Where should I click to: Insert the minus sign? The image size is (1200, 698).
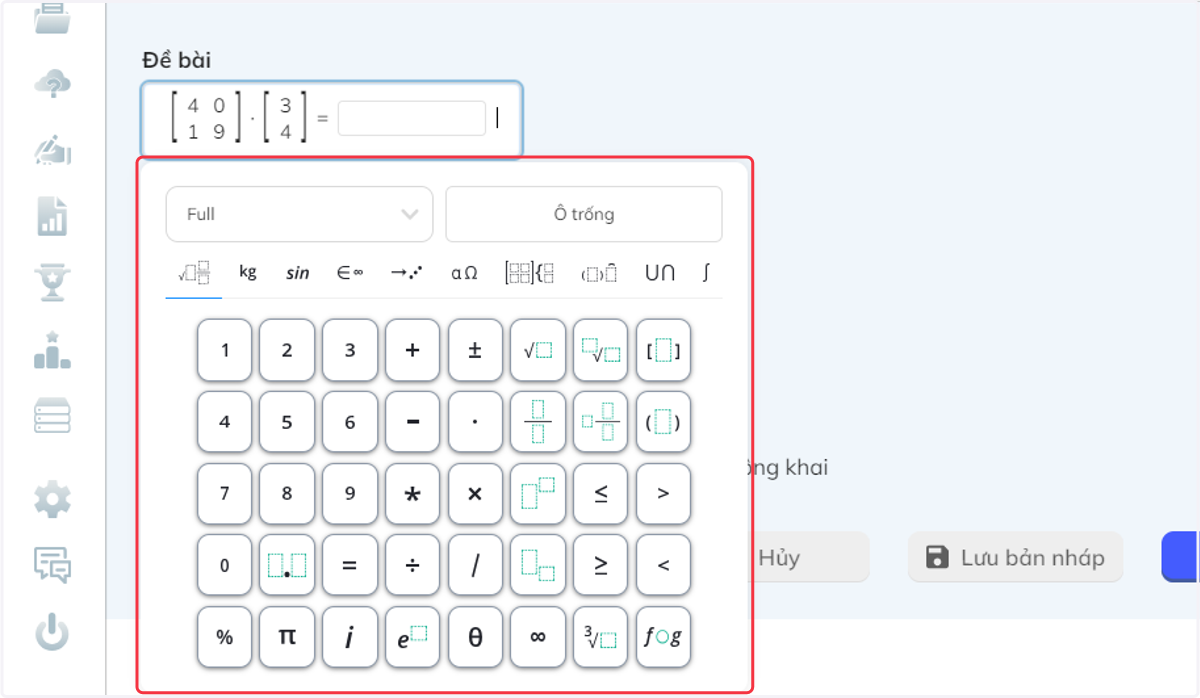pos(412,422)
